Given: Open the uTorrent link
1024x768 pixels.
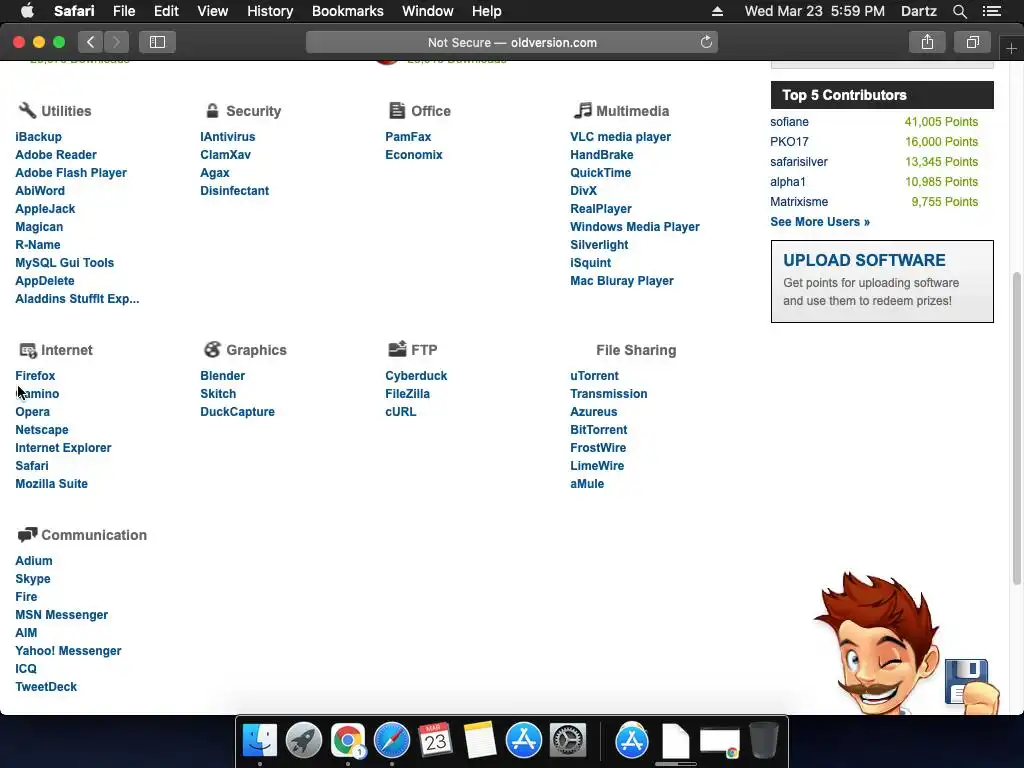Looking at the screenshot, I should coord(594,376).
